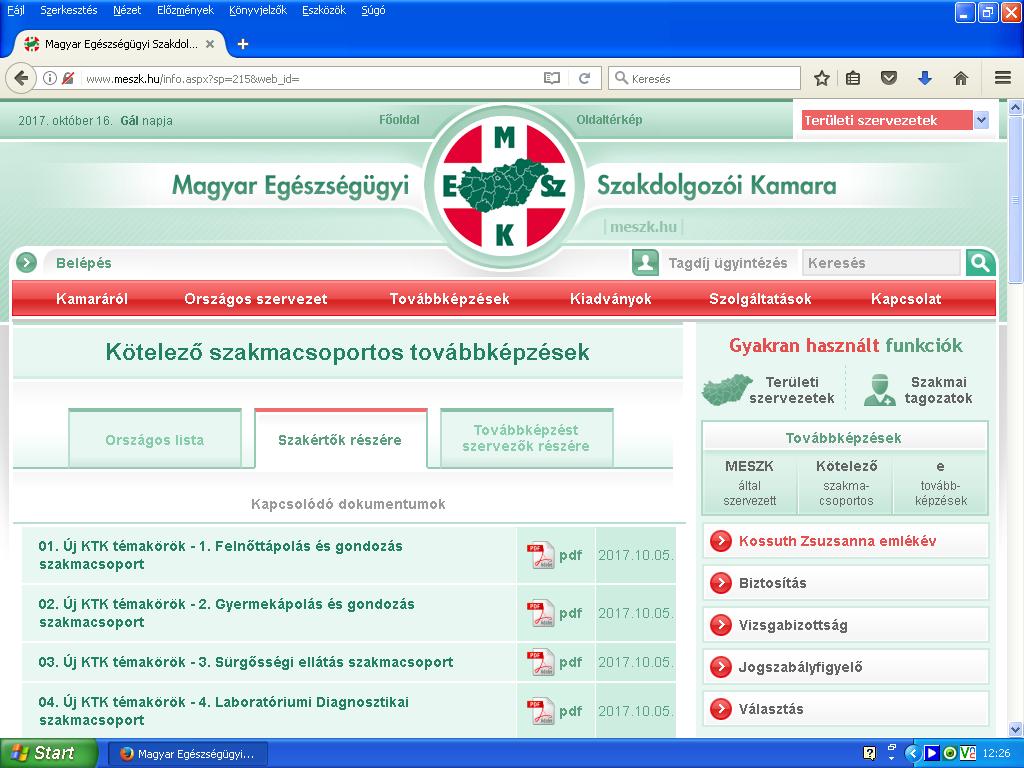Open the Szerkesztés menu

point(69,10)
